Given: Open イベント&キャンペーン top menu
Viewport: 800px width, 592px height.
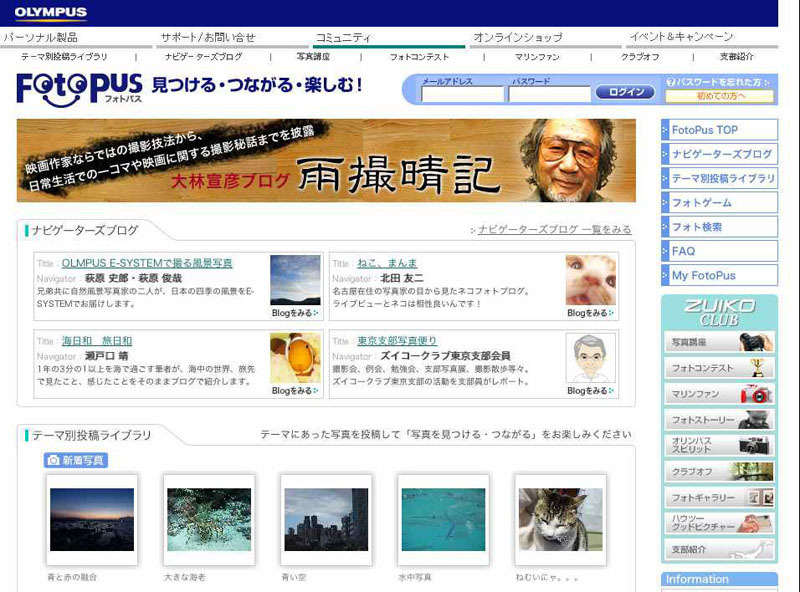Looking at the screenshot, I should point(681,37).
